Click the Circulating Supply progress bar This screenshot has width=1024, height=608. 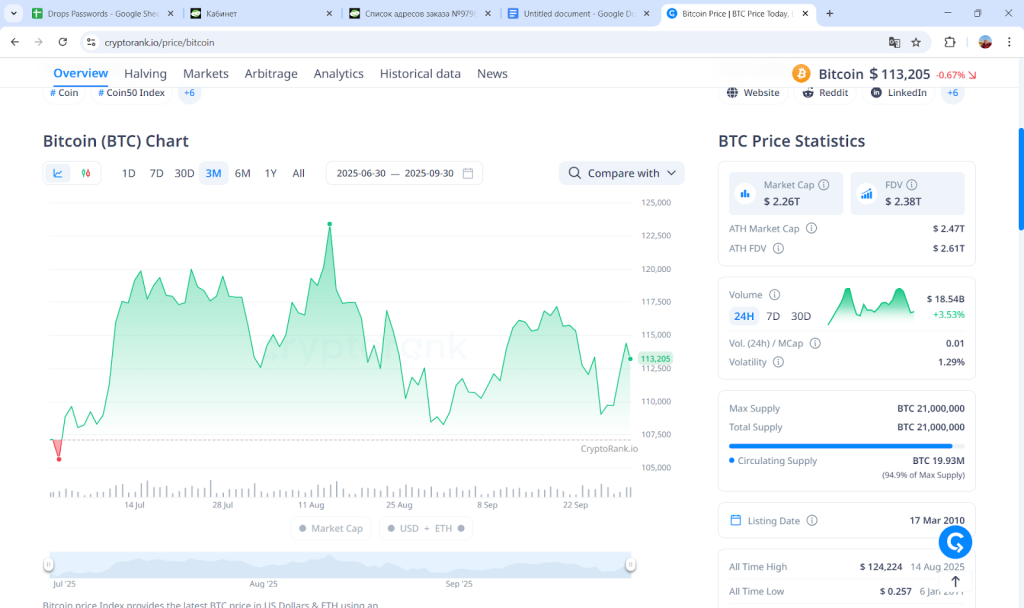pos(843,446)
